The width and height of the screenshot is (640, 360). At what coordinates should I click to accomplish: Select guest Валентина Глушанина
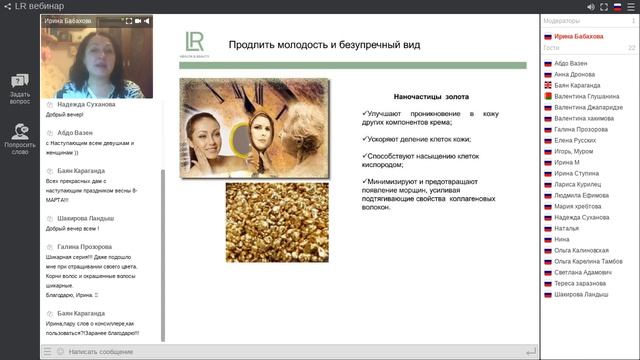(x=587, y=96)
